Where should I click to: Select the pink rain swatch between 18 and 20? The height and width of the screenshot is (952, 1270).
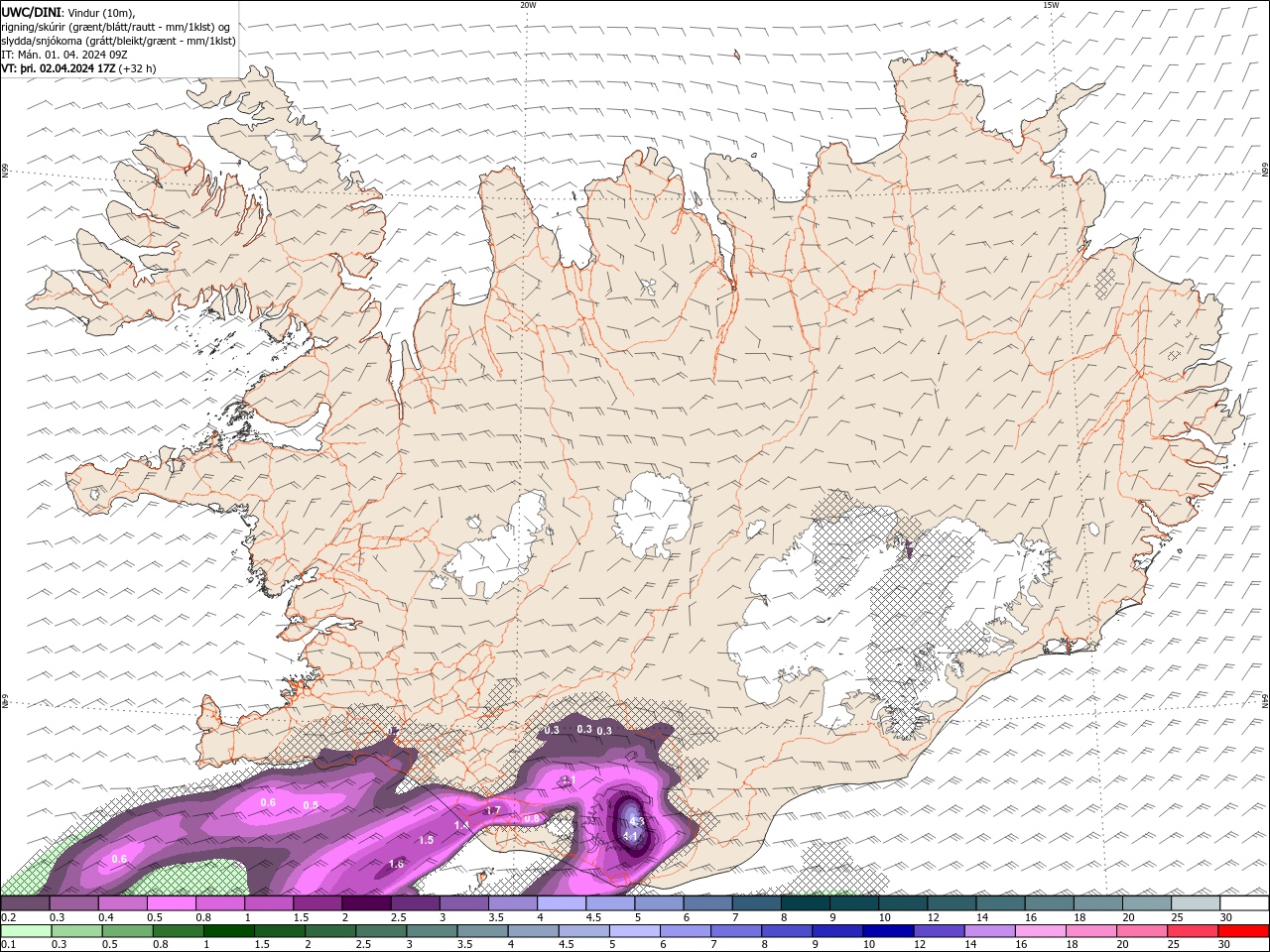[x=1092, y=931]
